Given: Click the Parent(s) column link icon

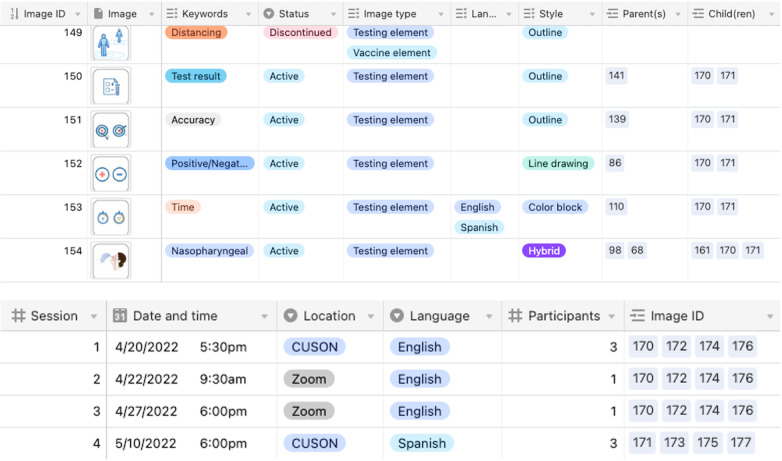Looking at the screenshot, I should [613, 14].
